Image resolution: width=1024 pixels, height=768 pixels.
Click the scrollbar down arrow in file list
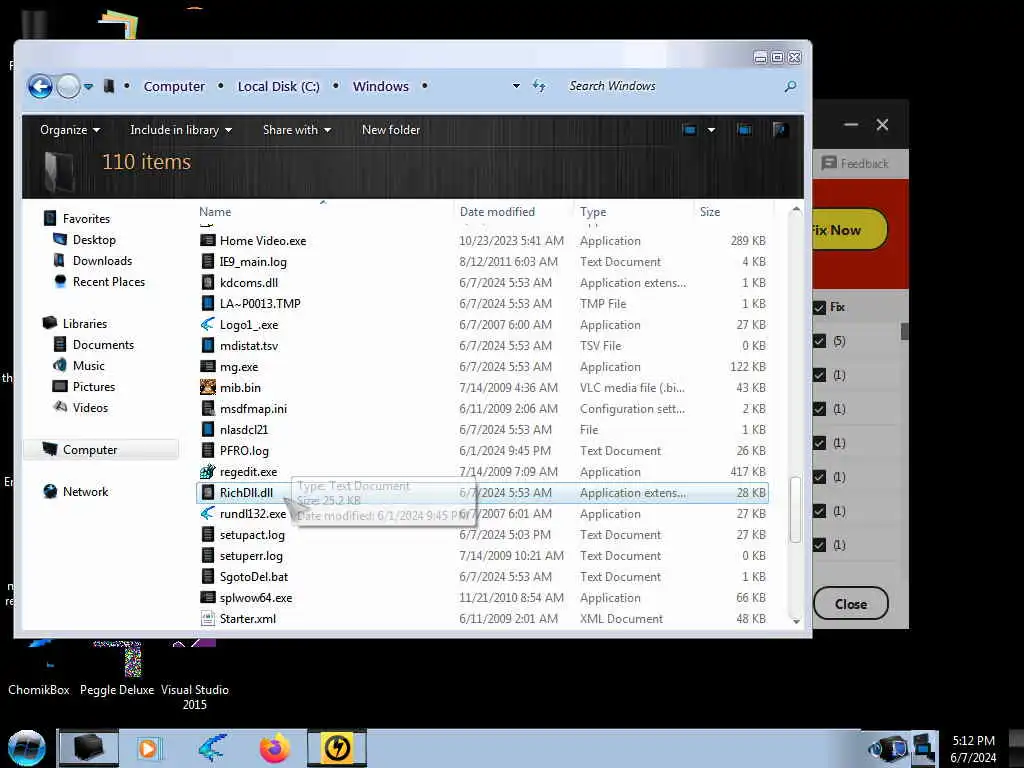tap(795, 621)
